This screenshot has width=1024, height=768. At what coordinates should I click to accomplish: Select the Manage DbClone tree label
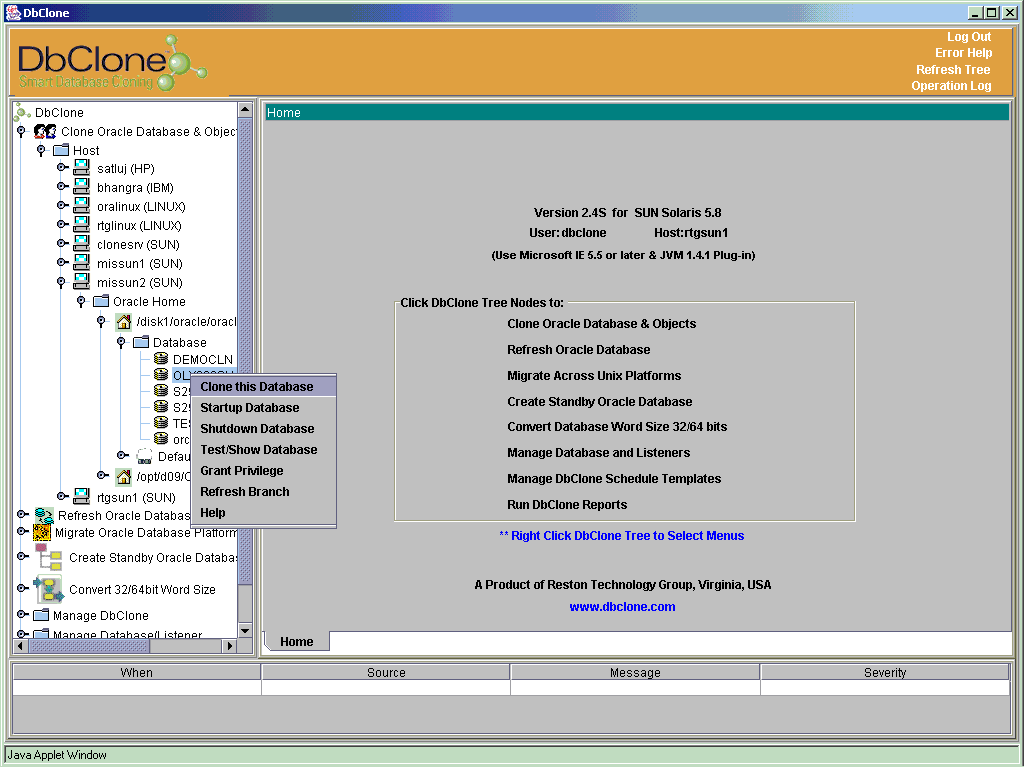(x=101, y=615)
